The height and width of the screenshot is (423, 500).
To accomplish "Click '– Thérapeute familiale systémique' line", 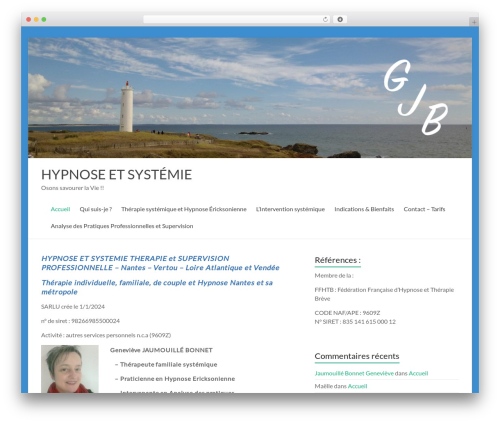I will (166, 365).
